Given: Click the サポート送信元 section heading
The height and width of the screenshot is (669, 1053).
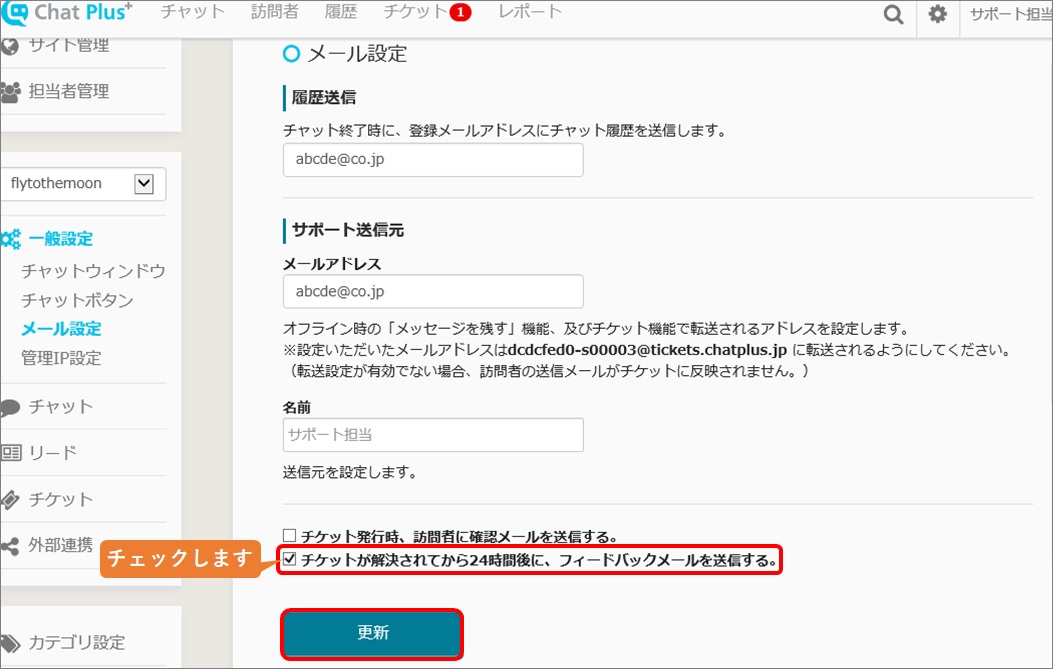Looking at the screenshot, I should (347, 230).
